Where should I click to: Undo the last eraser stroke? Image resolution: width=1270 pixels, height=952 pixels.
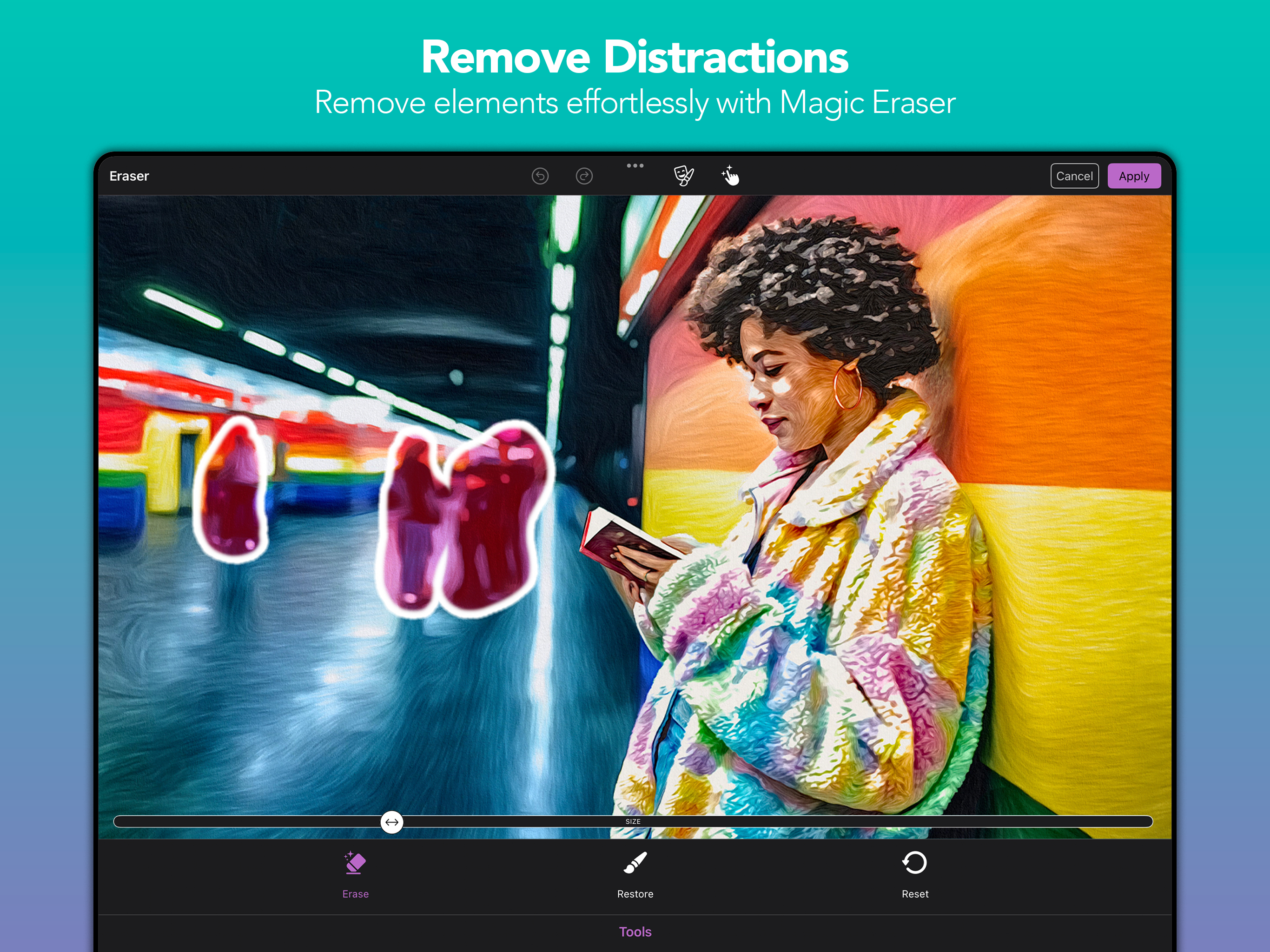(540, 176)
